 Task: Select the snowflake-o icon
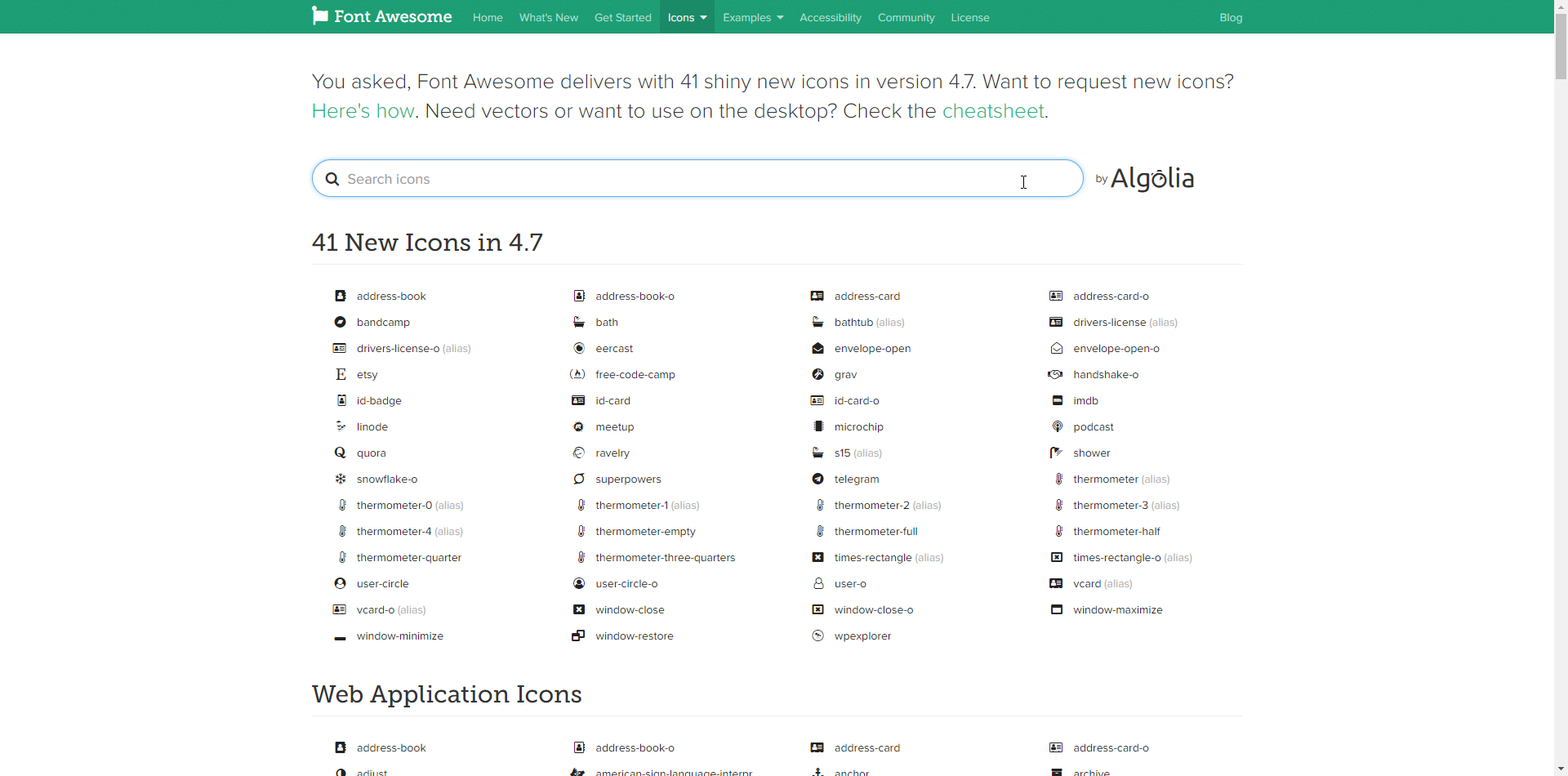tap(387, 479)
